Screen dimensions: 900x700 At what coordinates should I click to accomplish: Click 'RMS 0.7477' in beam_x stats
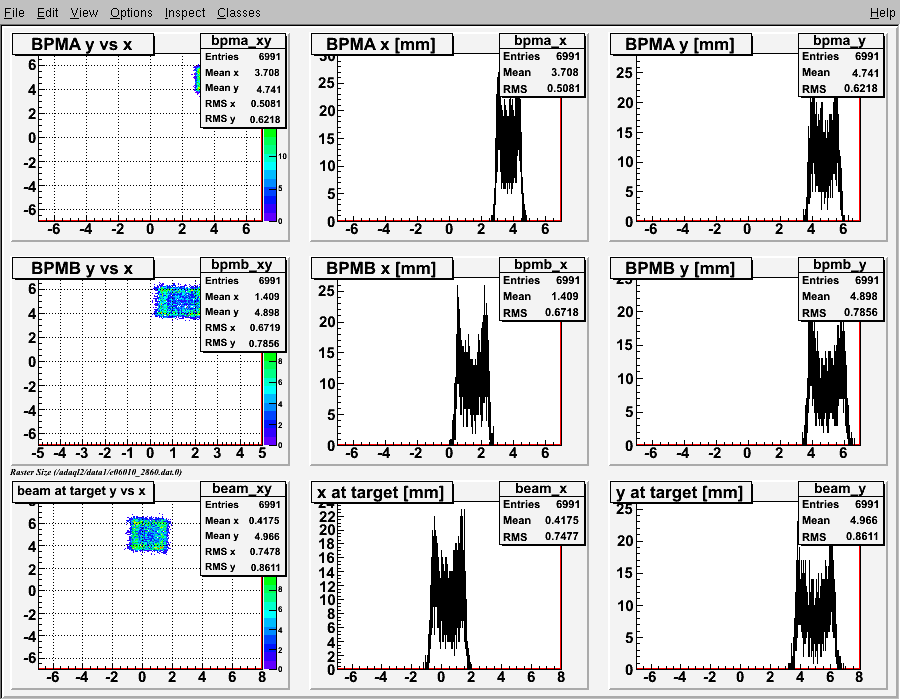[x=541, y=537]
